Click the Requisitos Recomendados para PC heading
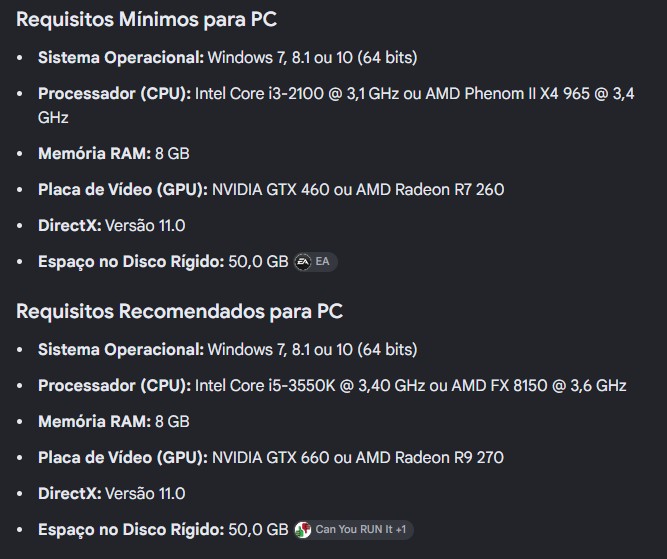The width and height of the screenshot is (667, 559). 179,311
